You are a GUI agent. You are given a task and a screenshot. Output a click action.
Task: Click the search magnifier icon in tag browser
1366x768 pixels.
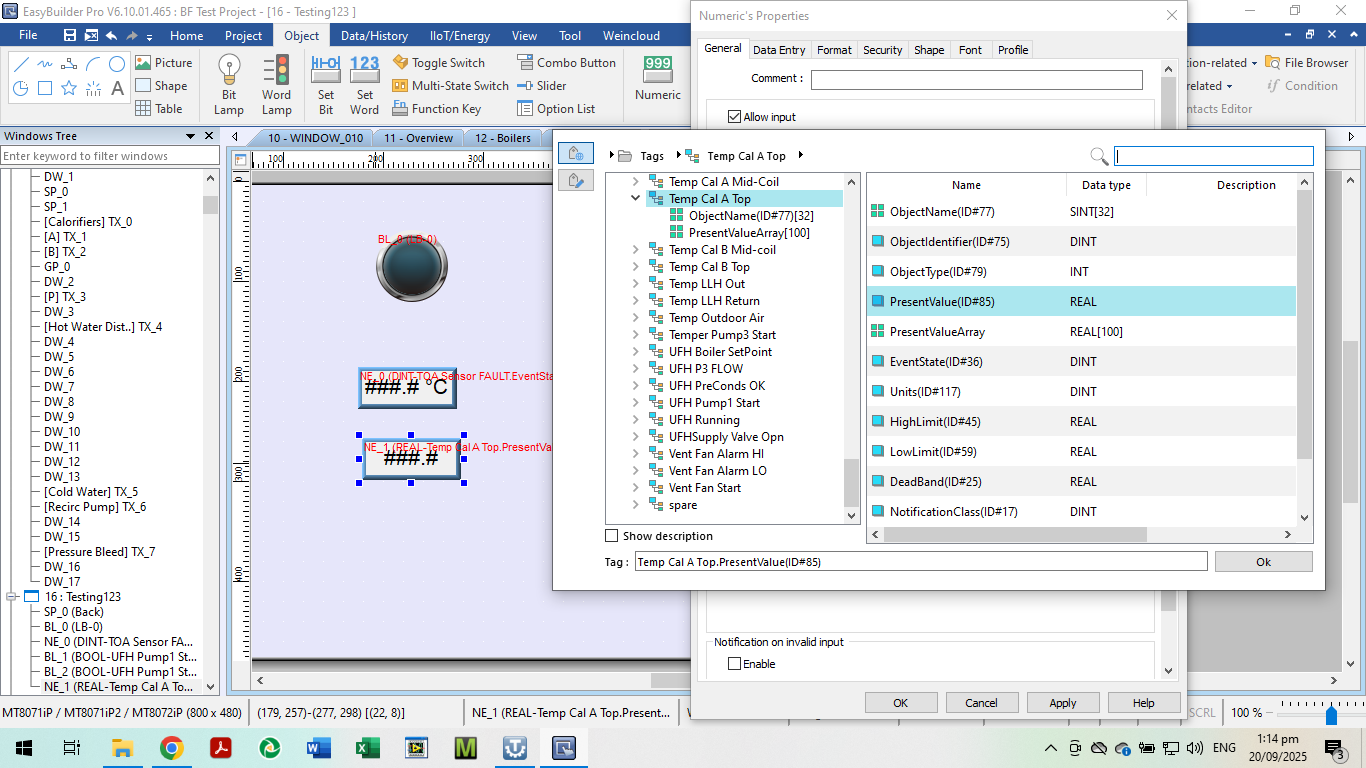click(x=1098, y=156)
